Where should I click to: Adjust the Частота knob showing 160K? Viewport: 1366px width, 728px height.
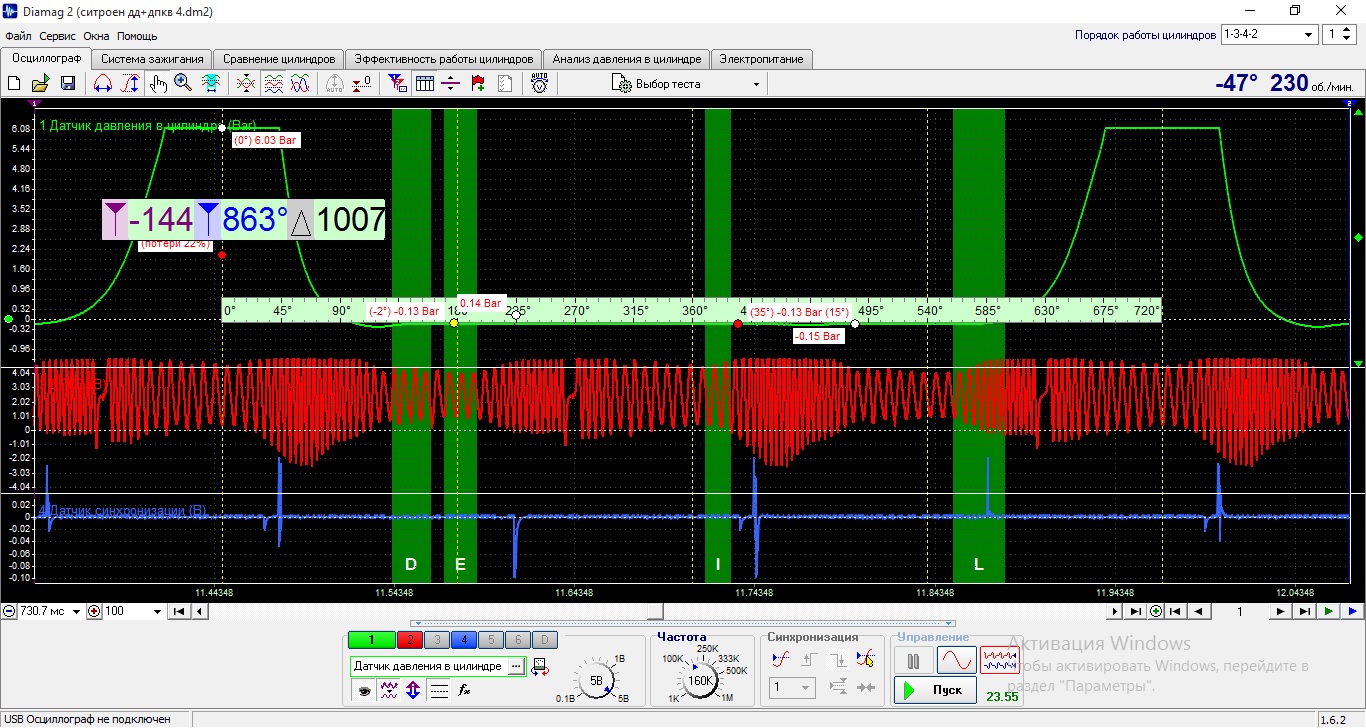coord(699,680)
